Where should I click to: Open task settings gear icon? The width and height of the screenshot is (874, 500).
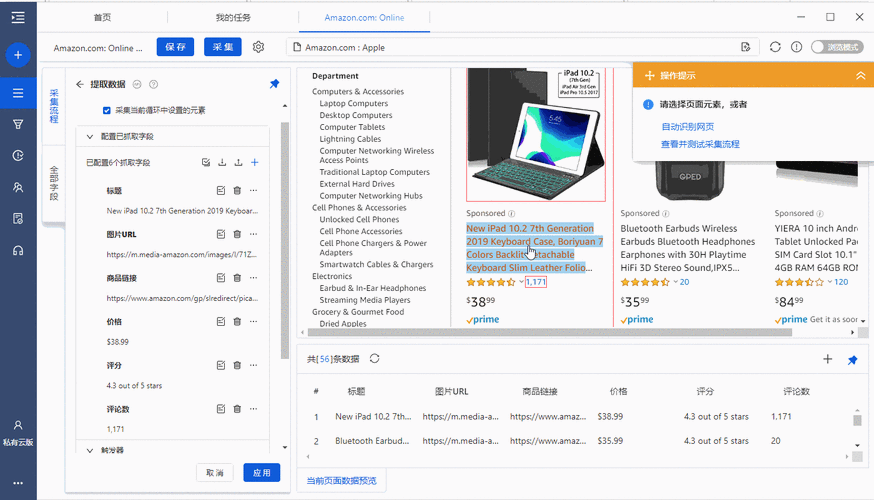tap(258, 47)
